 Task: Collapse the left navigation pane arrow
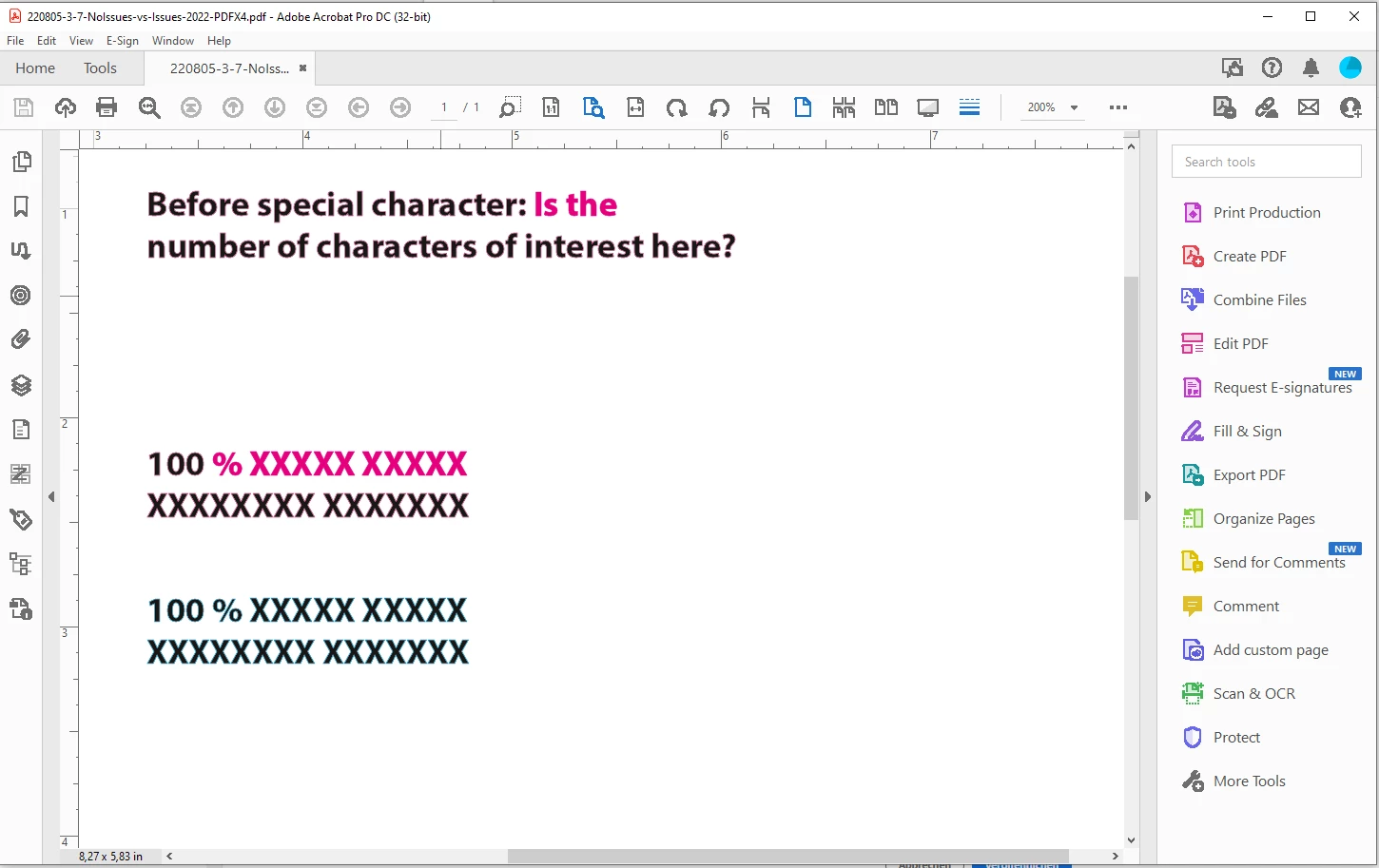click(x=51, y=496)
